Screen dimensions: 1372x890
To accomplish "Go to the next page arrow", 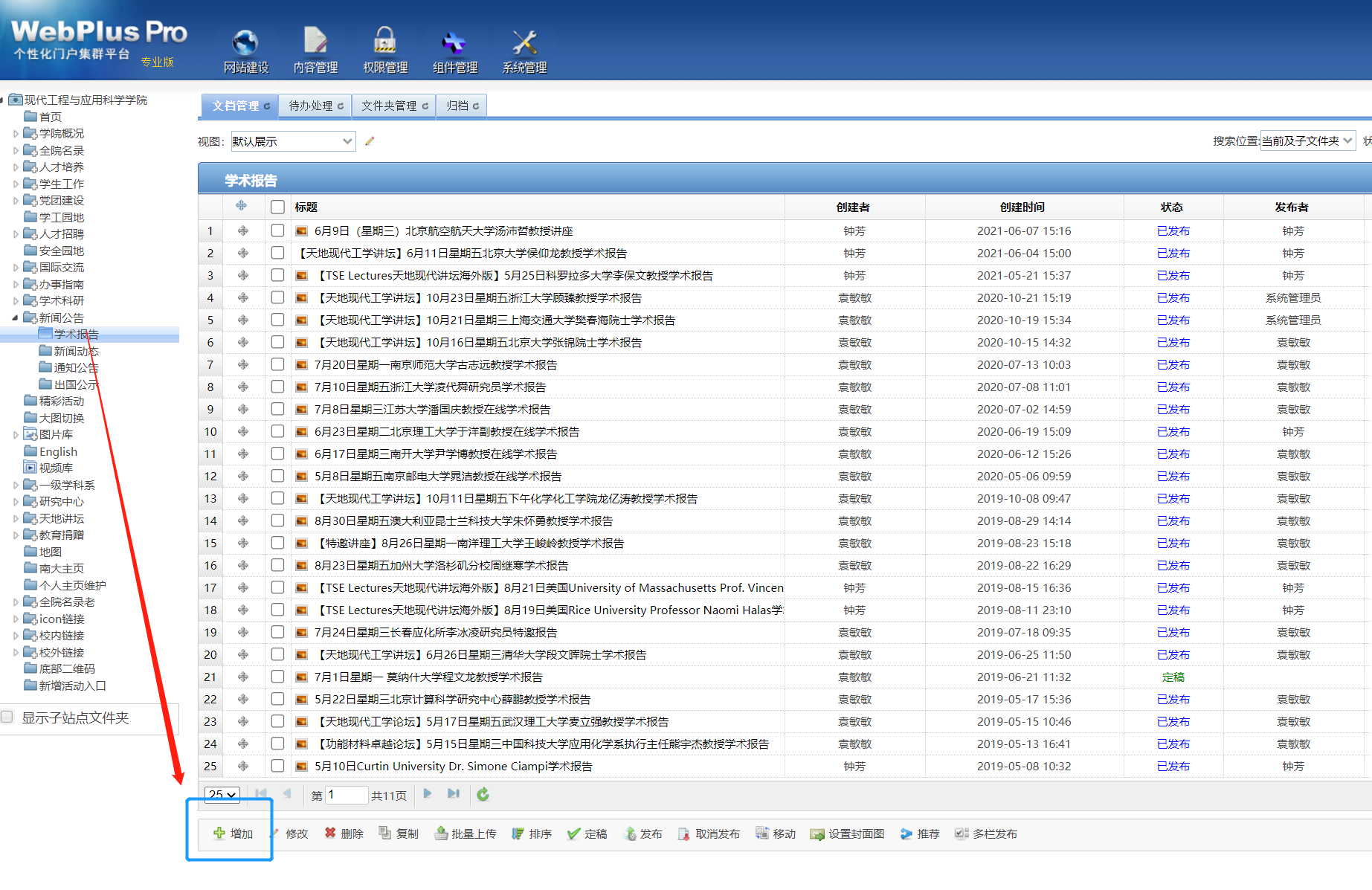I will click(428, 794).
